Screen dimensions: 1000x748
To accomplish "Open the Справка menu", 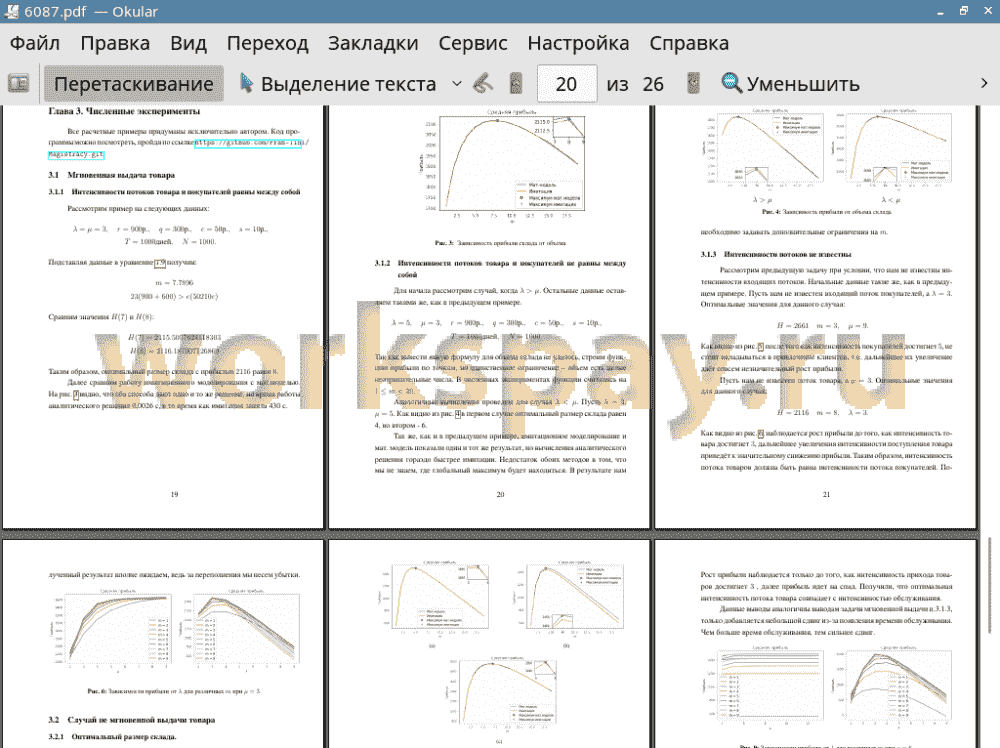I will pyautogui.click(x=689, y=43).
